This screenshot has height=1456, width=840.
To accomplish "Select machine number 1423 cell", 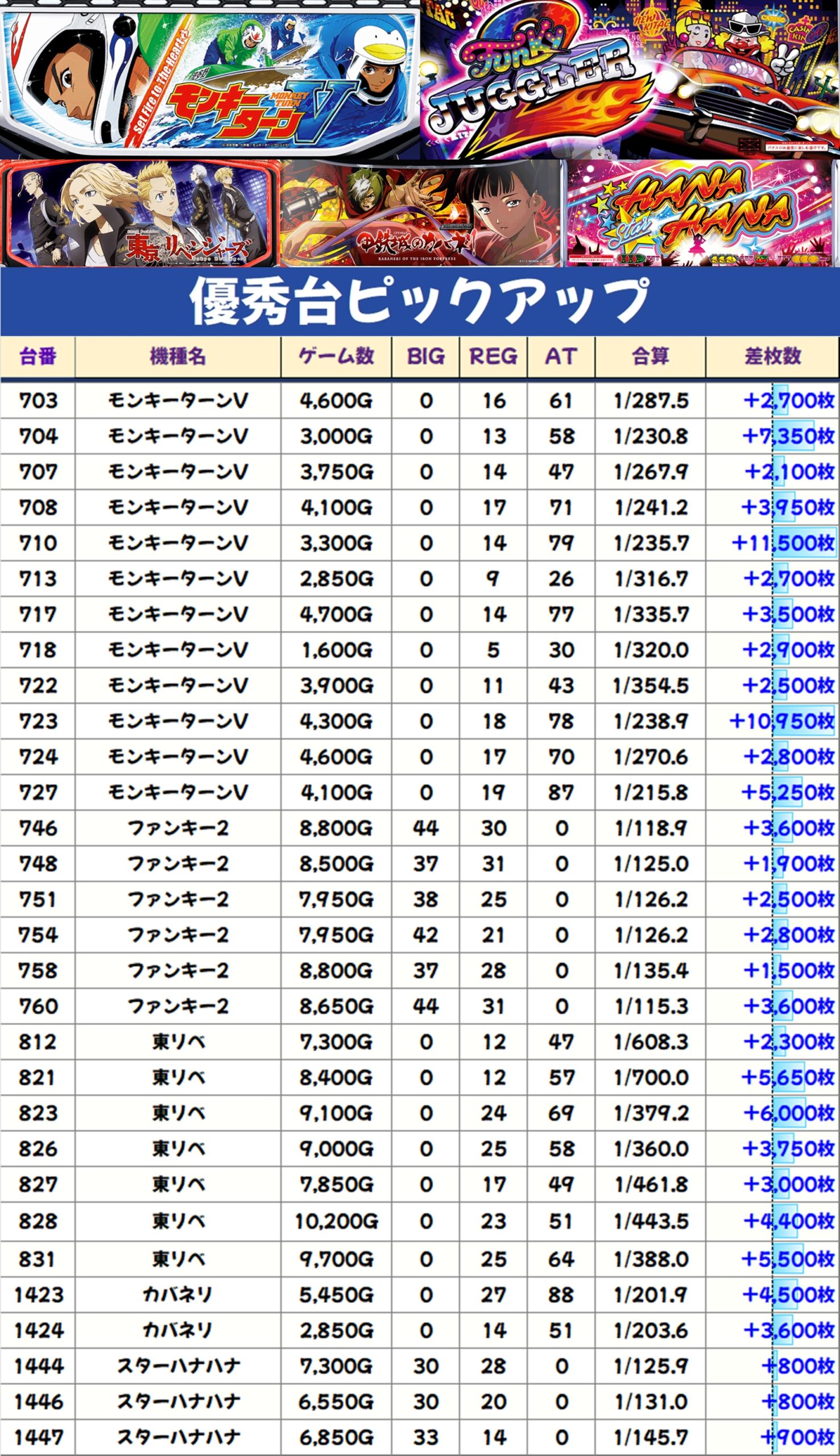I will pos(38,1295).
